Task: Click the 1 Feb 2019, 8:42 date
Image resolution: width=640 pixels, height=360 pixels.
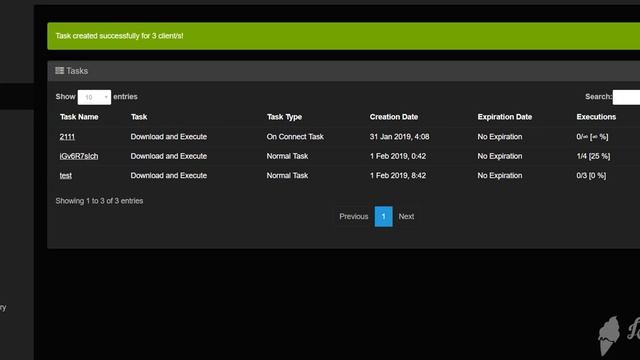Action: pos(398,176)
